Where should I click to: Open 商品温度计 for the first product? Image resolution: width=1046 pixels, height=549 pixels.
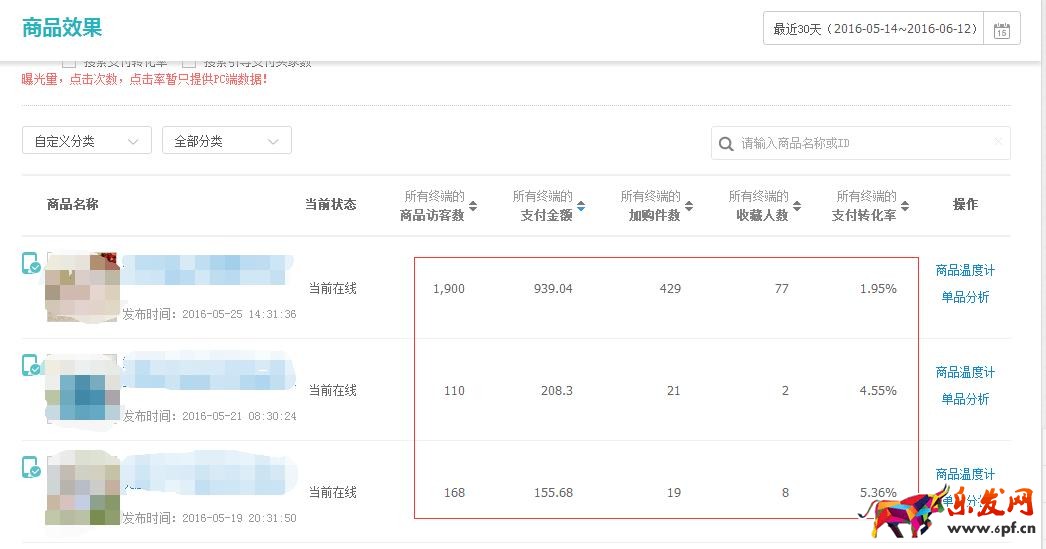965,271
